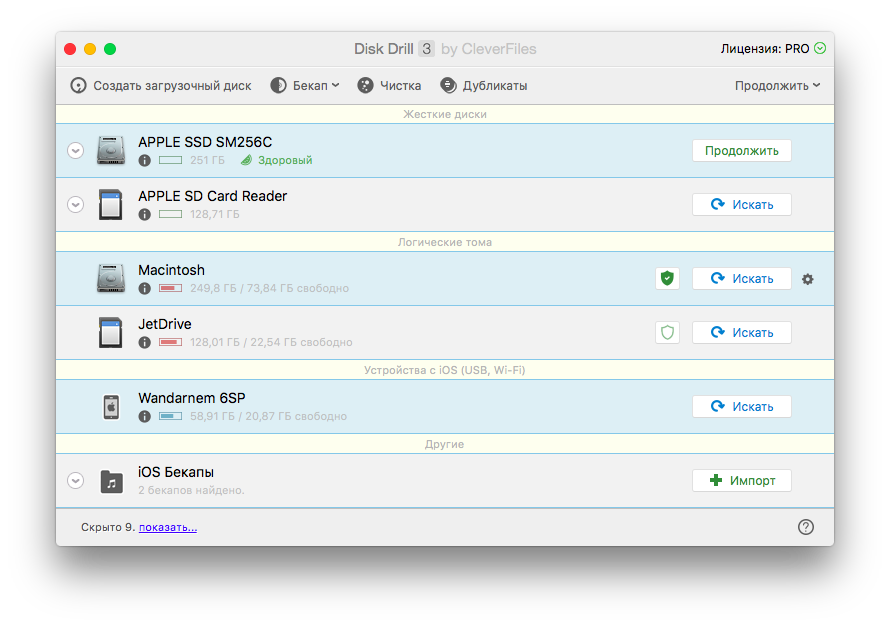Toggle the green protection shield for Macintosh

point(667,279)
